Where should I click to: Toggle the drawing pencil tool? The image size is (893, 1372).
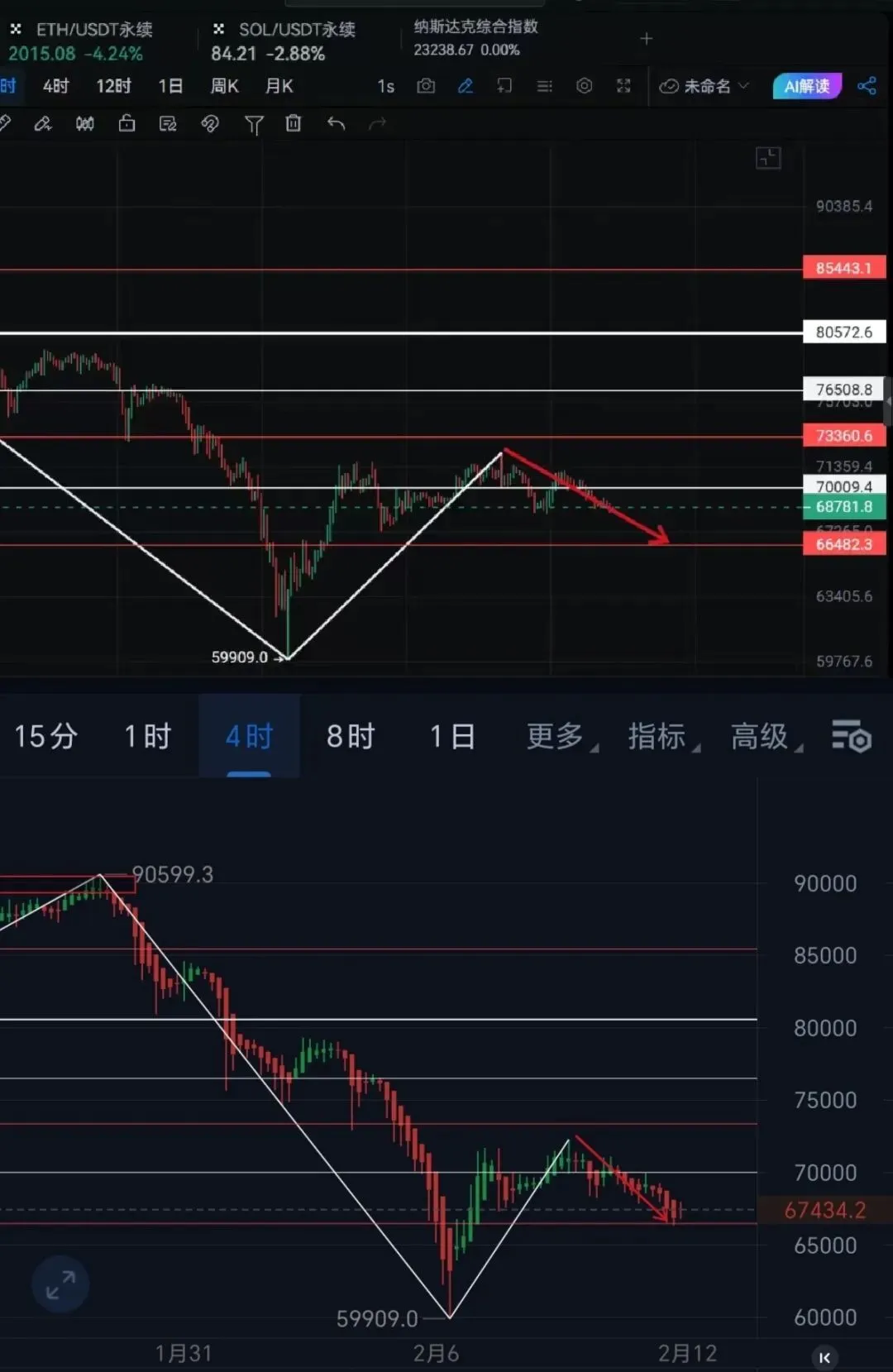tap(466, 86)
